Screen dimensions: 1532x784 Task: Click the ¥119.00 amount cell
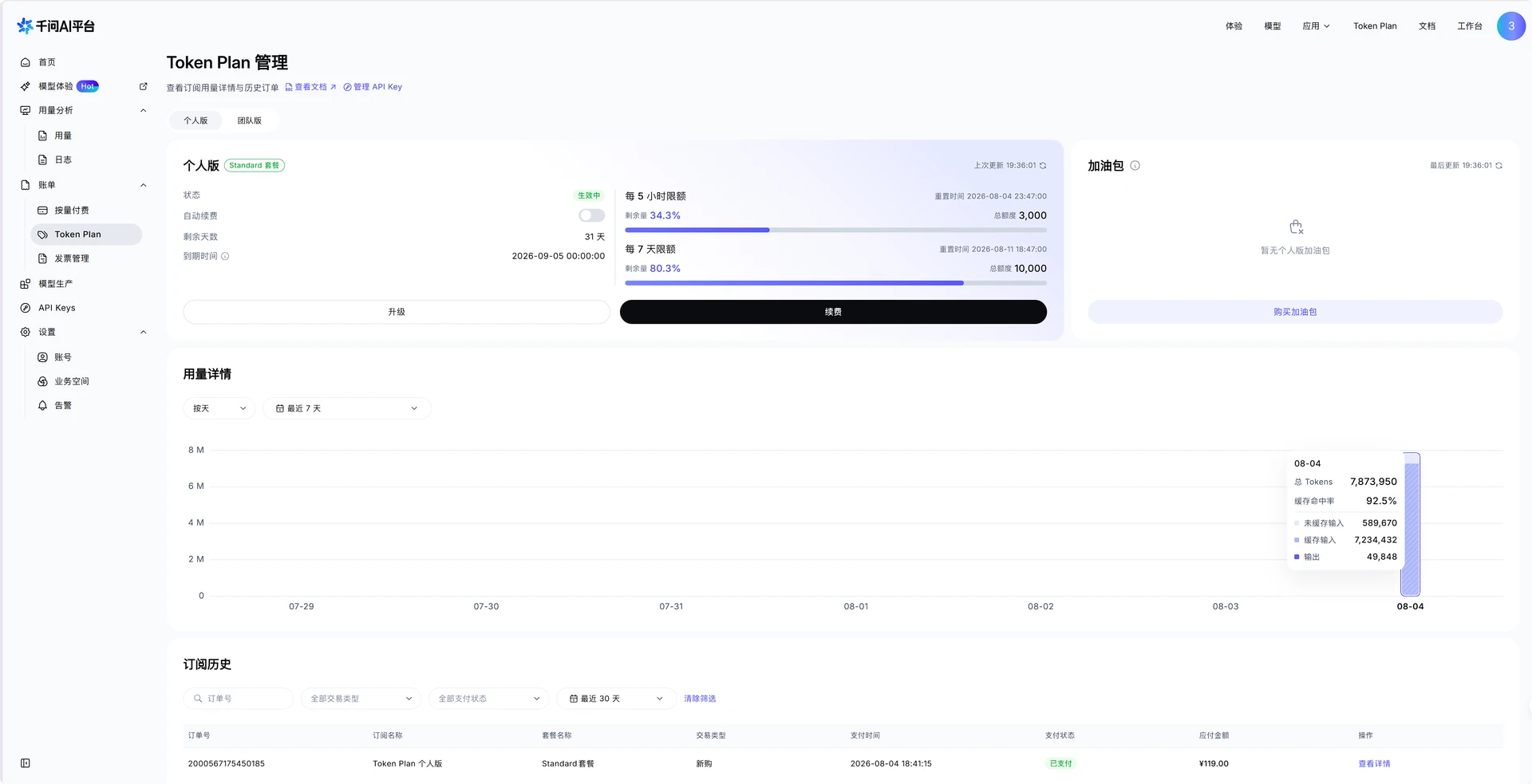coord(1214,764)
